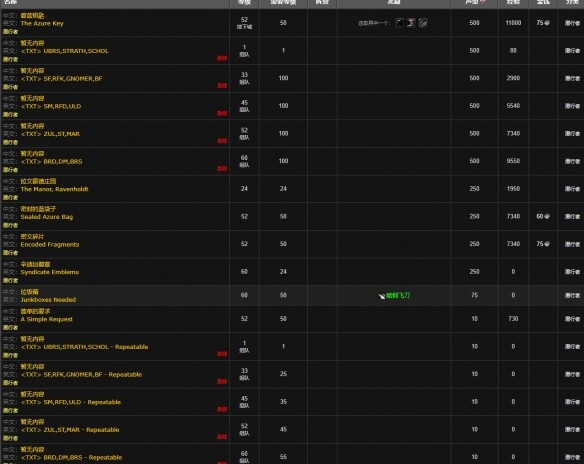Open the <TXT> ZUL,ST,MAR quest without Repeatable

coord(50,134)
